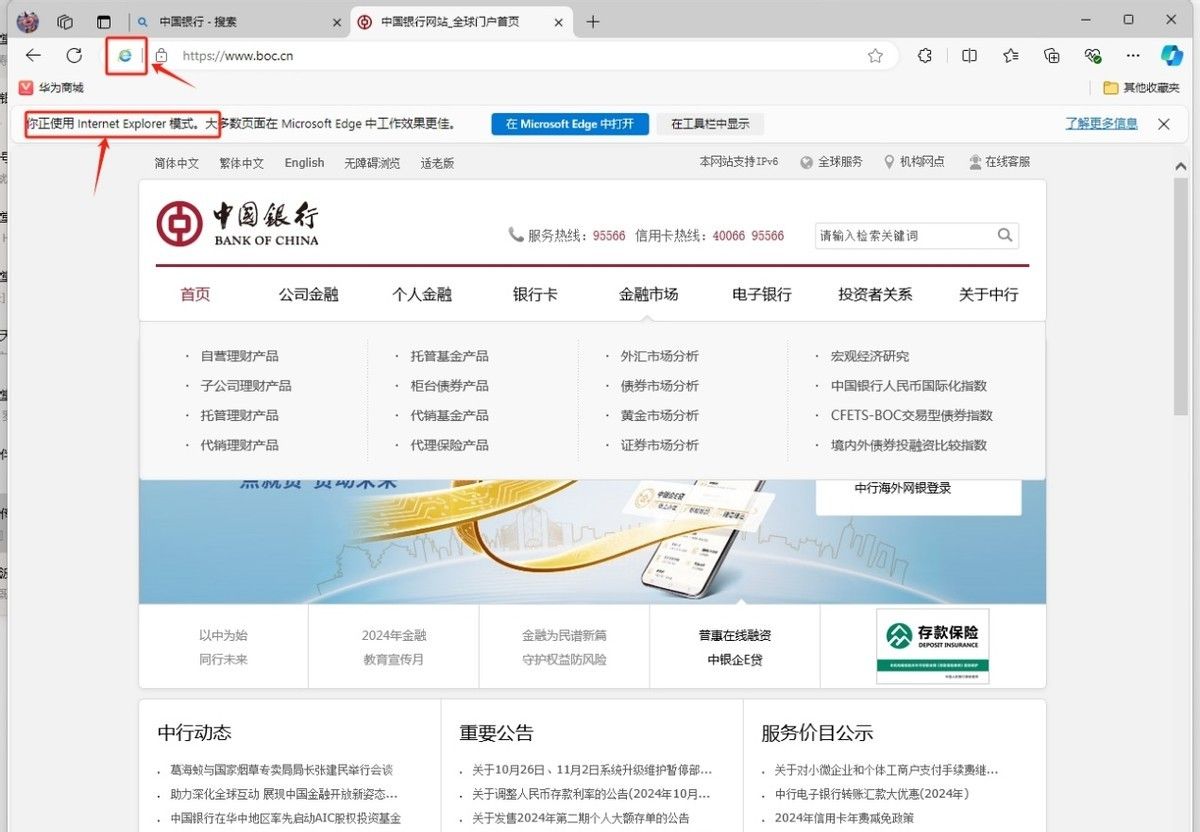Click the 在 Microsoft Edge 中打开 button
This screenshot has width=1200, height=832.
click(x=570, y=124)
